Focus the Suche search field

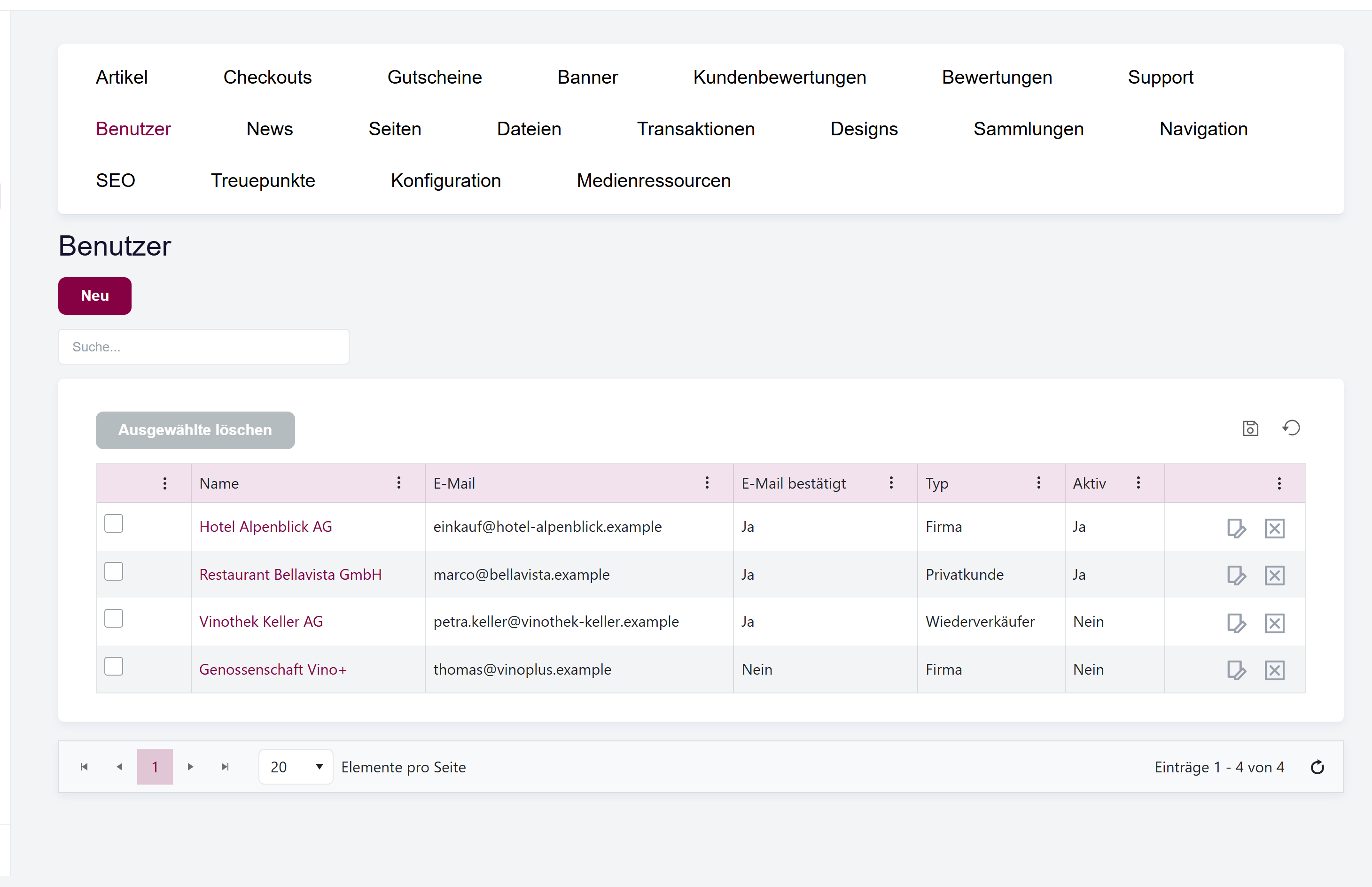point(203,347)
